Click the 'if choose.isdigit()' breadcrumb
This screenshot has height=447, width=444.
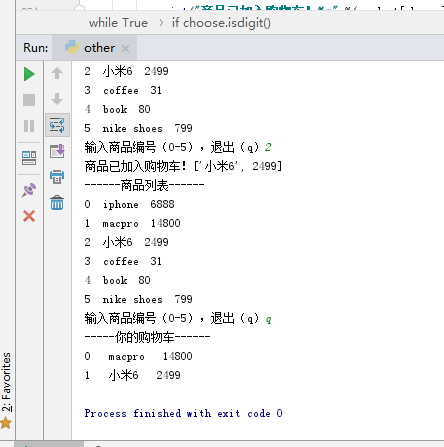click(221, 23)
